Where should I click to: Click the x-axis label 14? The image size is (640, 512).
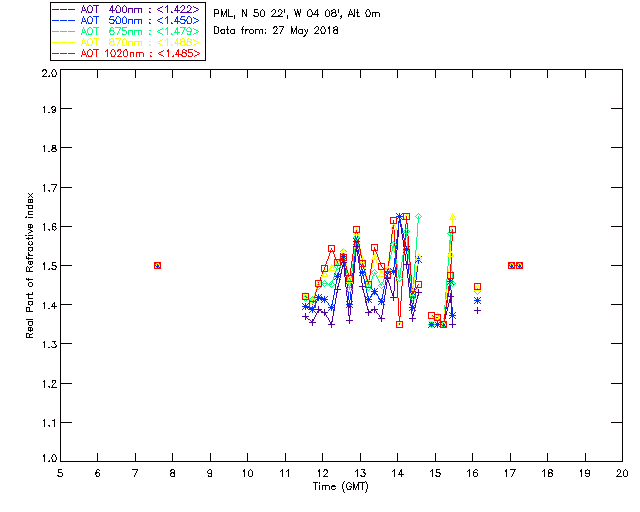[x=398, y=473]
